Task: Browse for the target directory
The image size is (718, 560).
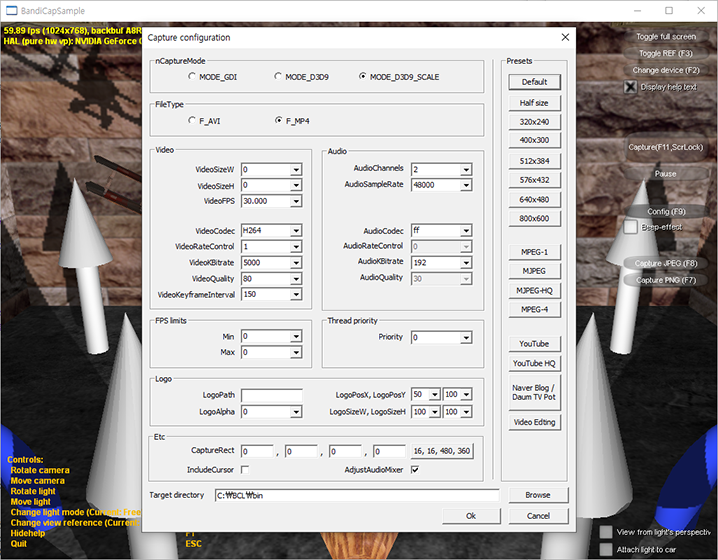Action: point(538,495)
